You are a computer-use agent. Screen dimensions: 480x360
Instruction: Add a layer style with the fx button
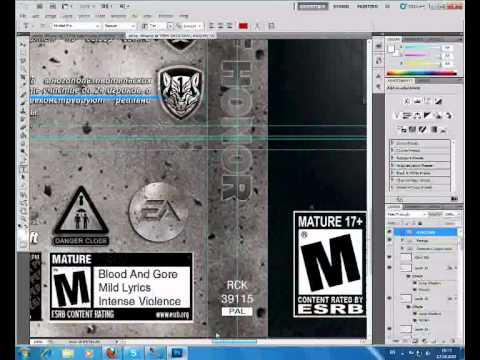(x=406, y=341)
